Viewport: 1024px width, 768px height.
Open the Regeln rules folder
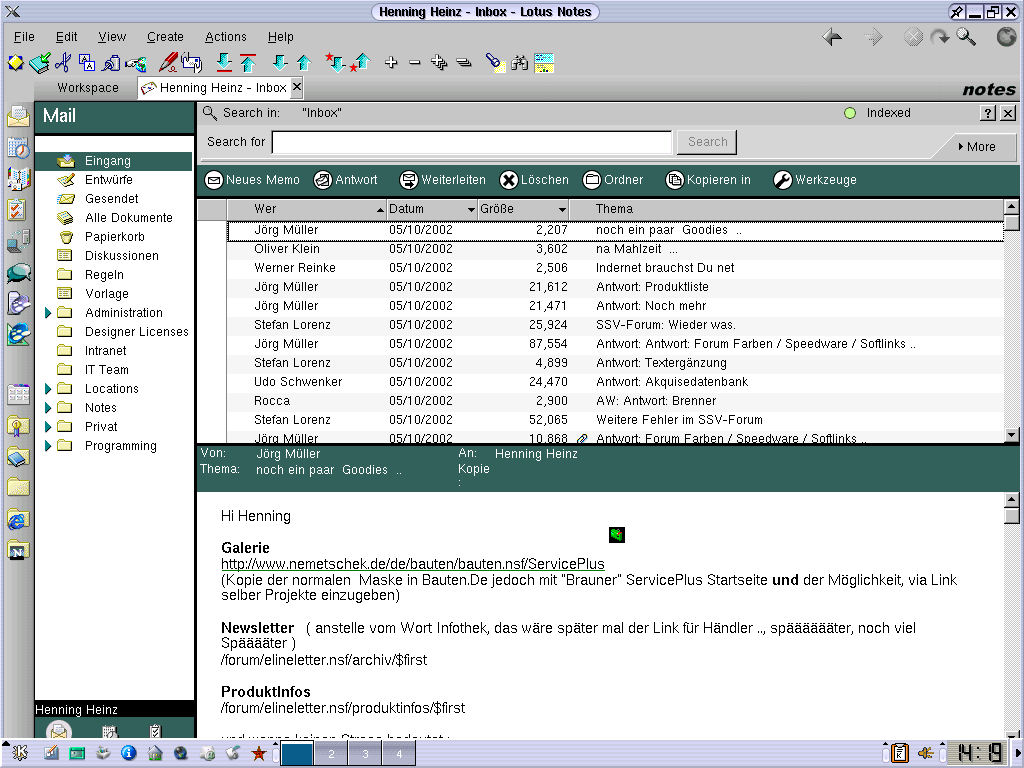104,274
